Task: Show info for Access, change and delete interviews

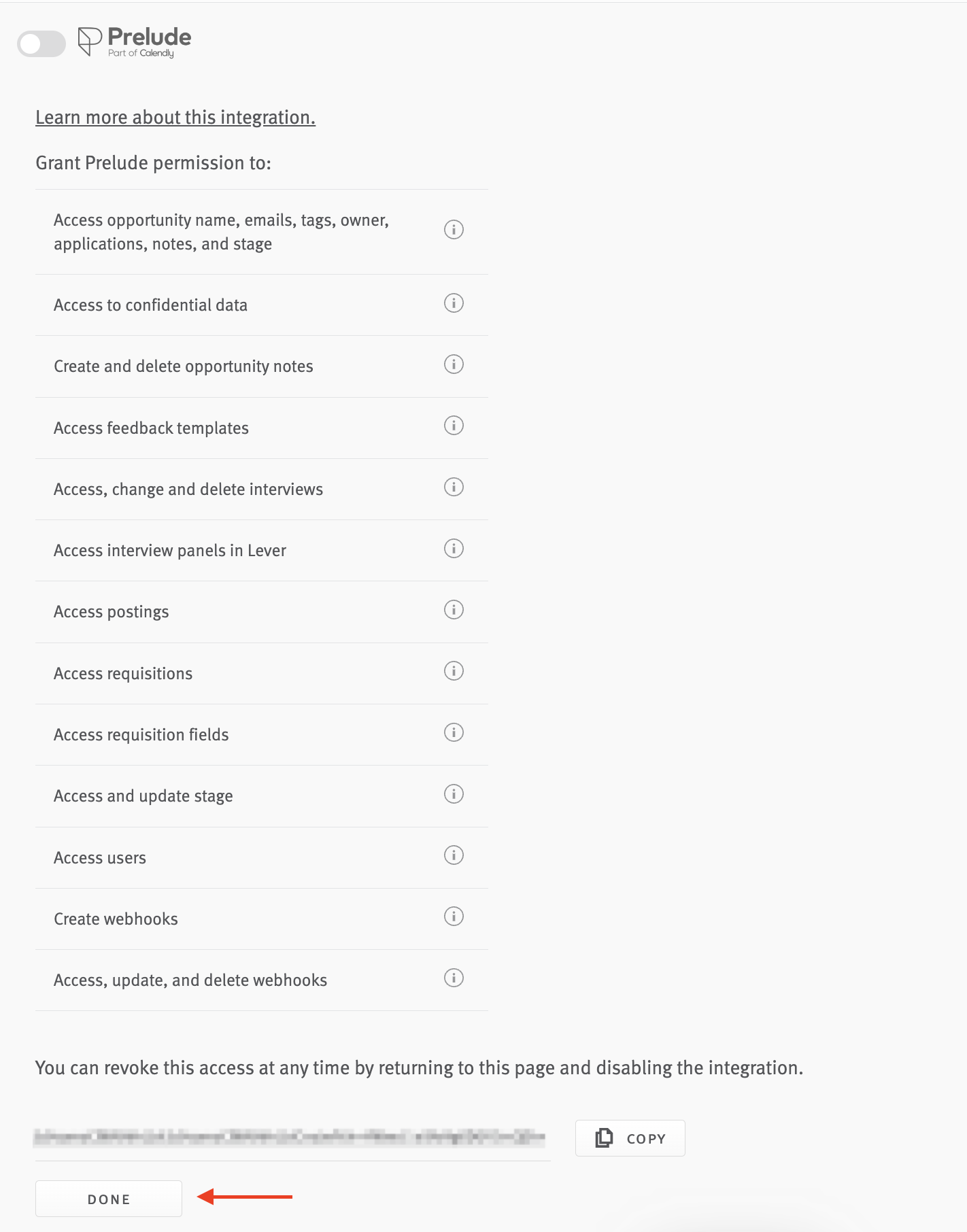Action: [454, 487]
